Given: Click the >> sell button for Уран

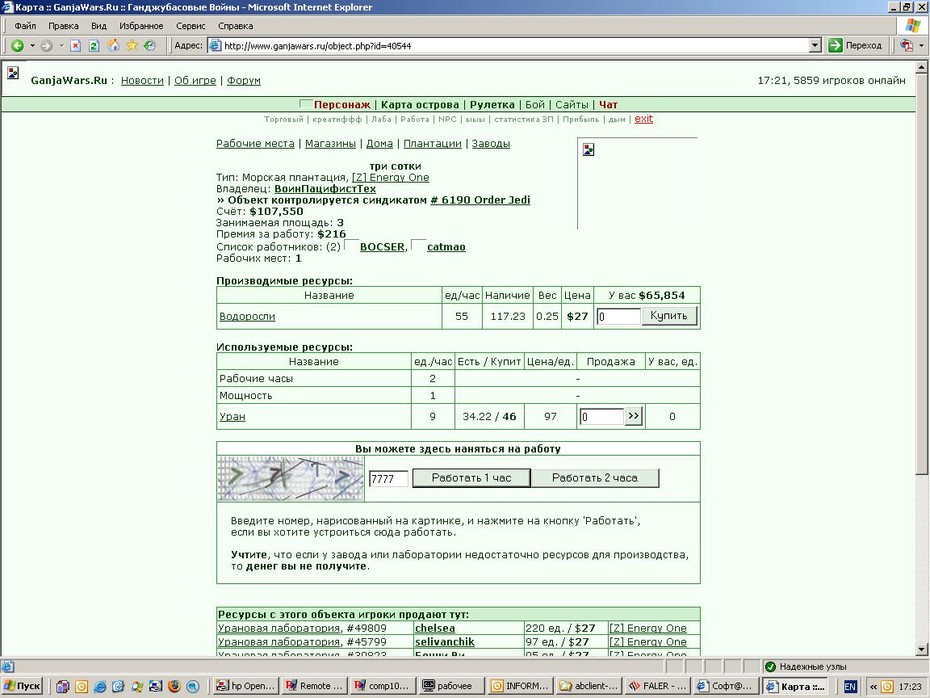Looking at the screenshot, I should point(633,416).
